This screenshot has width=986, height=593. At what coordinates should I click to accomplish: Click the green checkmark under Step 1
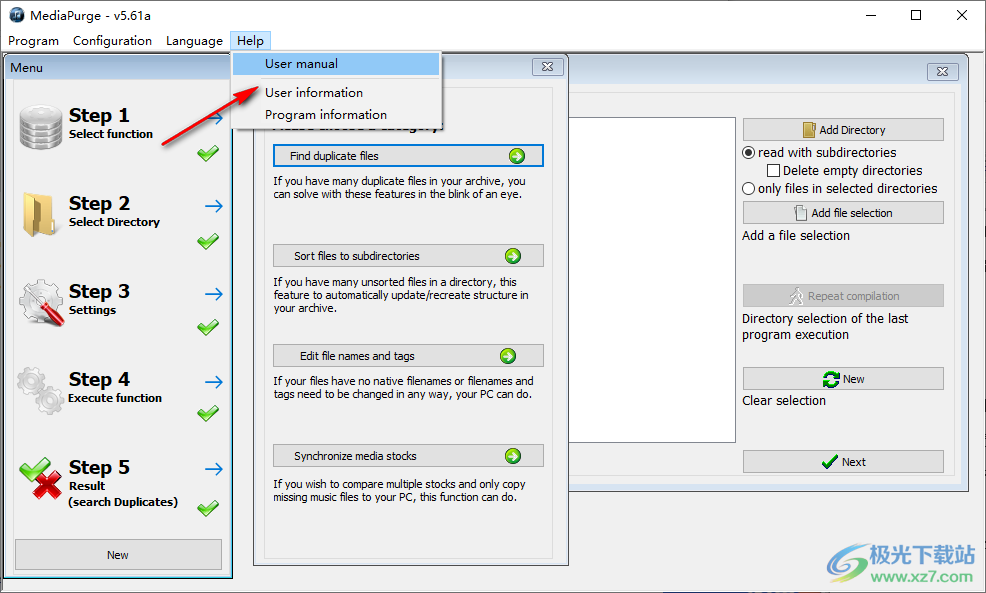(208, 153)
